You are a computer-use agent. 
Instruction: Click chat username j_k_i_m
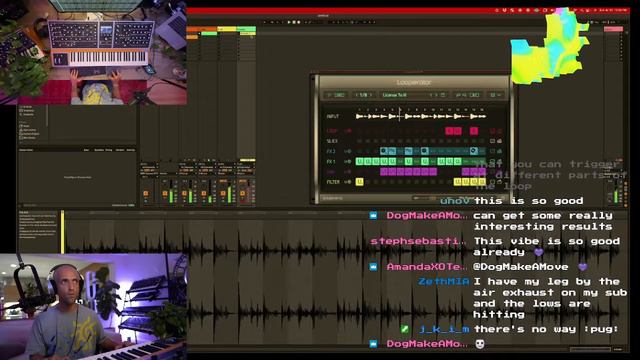[444, 329]
